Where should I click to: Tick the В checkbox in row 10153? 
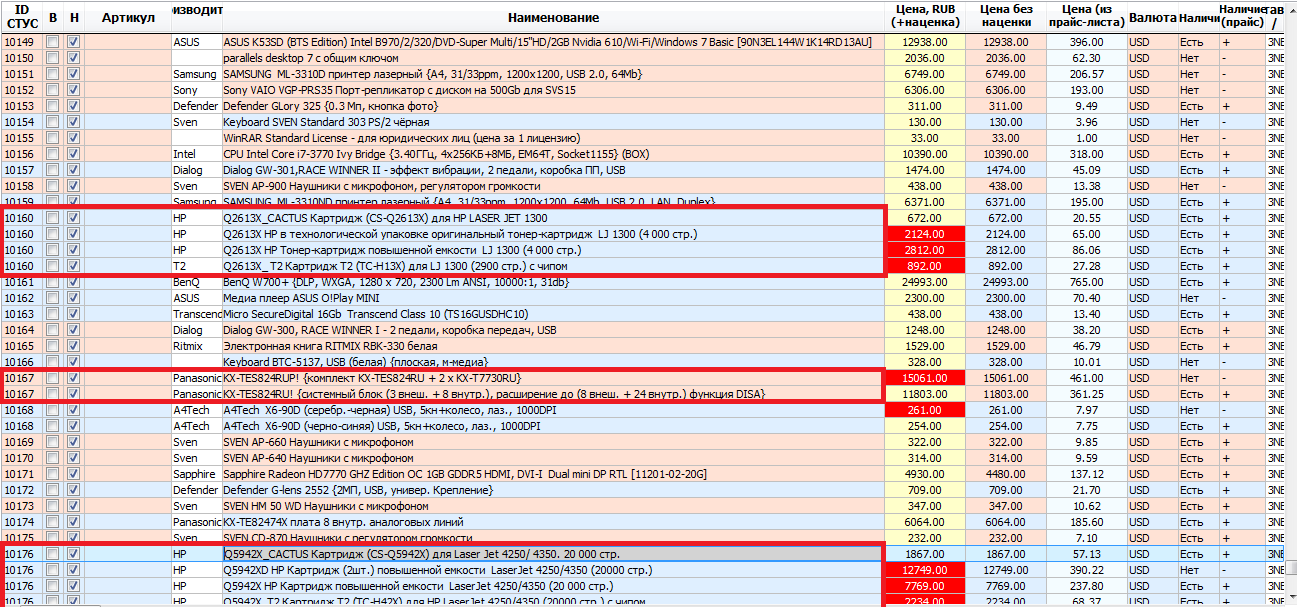coord(52,106)
